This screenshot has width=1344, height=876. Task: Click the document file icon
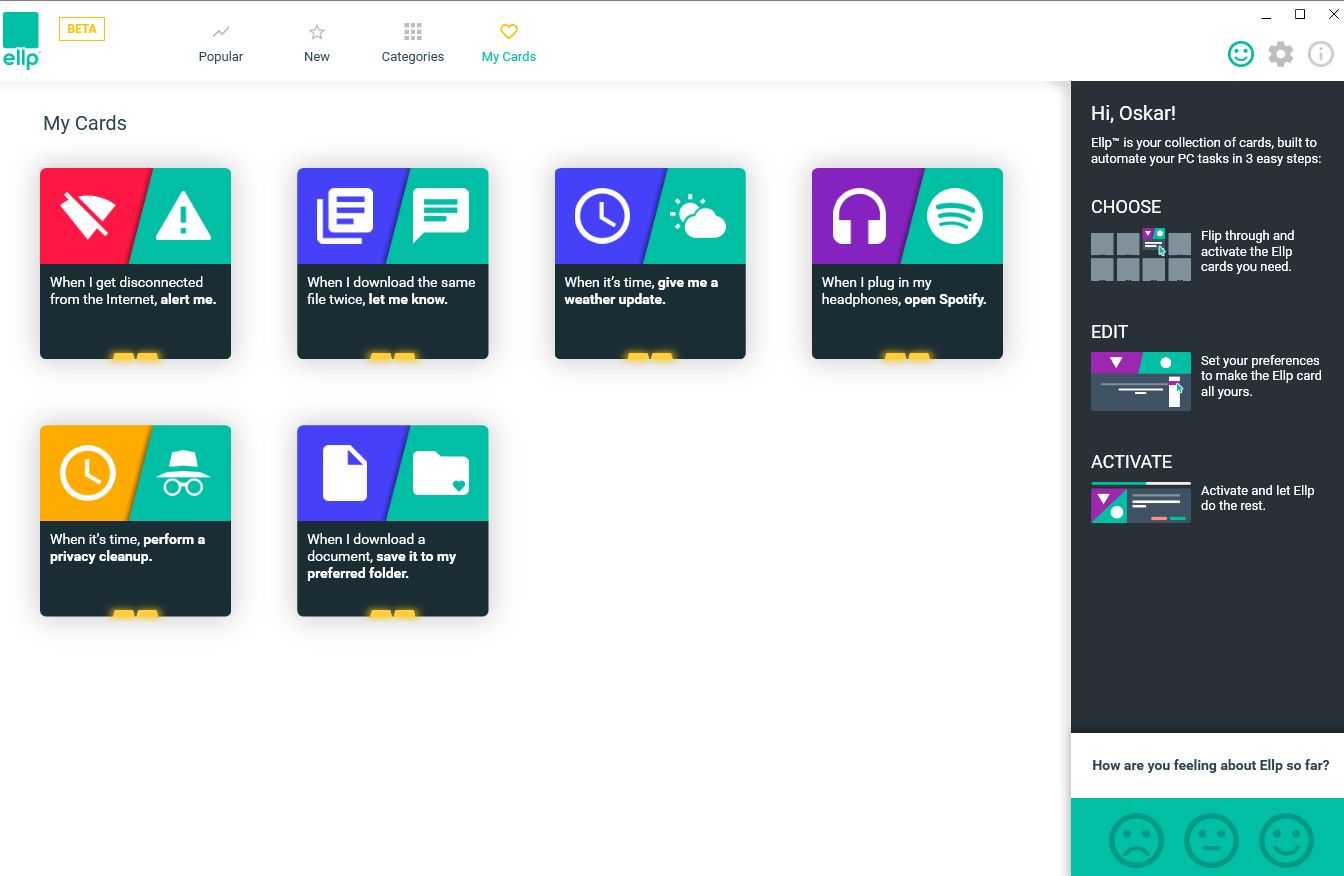click(345, 473)
